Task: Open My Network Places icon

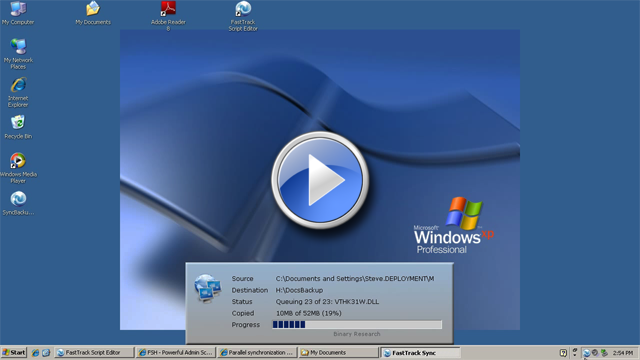Action: 18,54
